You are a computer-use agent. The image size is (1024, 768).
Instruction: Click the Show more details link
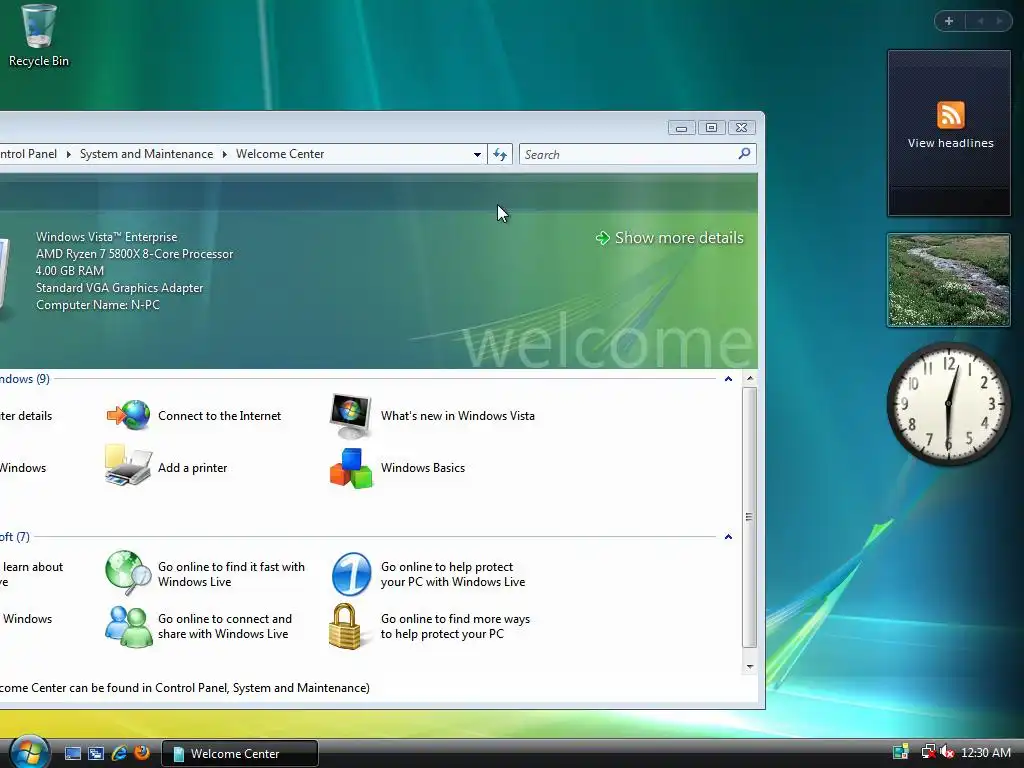[x=679, y=238]
